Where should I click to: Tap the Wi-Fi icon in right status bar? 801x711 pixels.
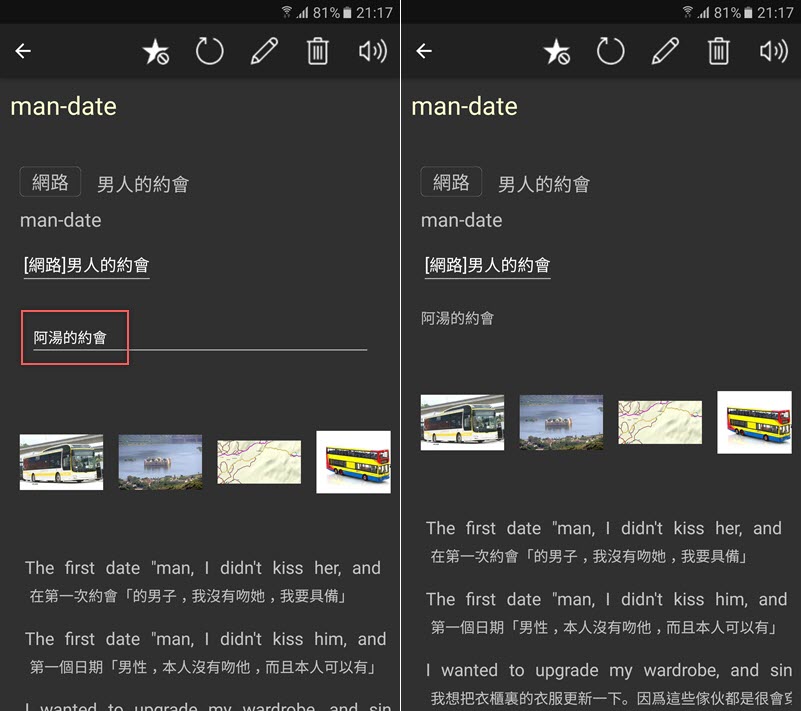[688, 11]
